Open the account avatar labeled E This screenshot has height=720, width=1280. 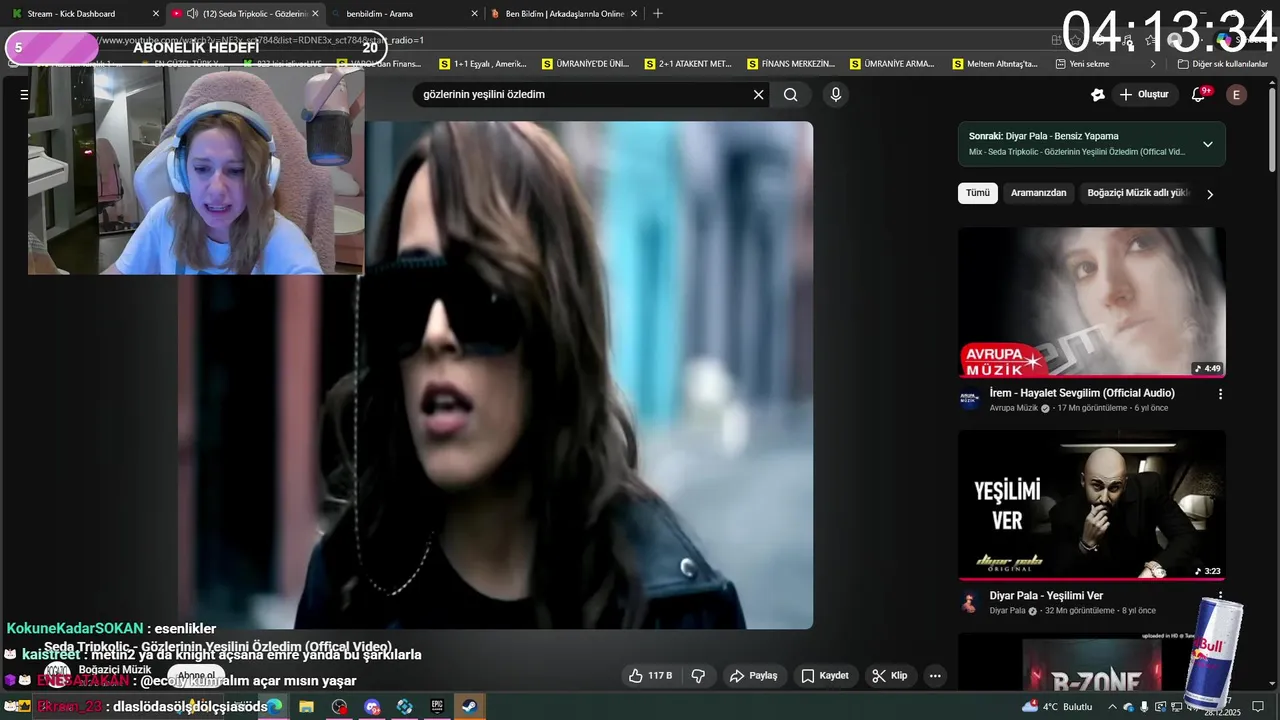click(x=1237, y=95)
